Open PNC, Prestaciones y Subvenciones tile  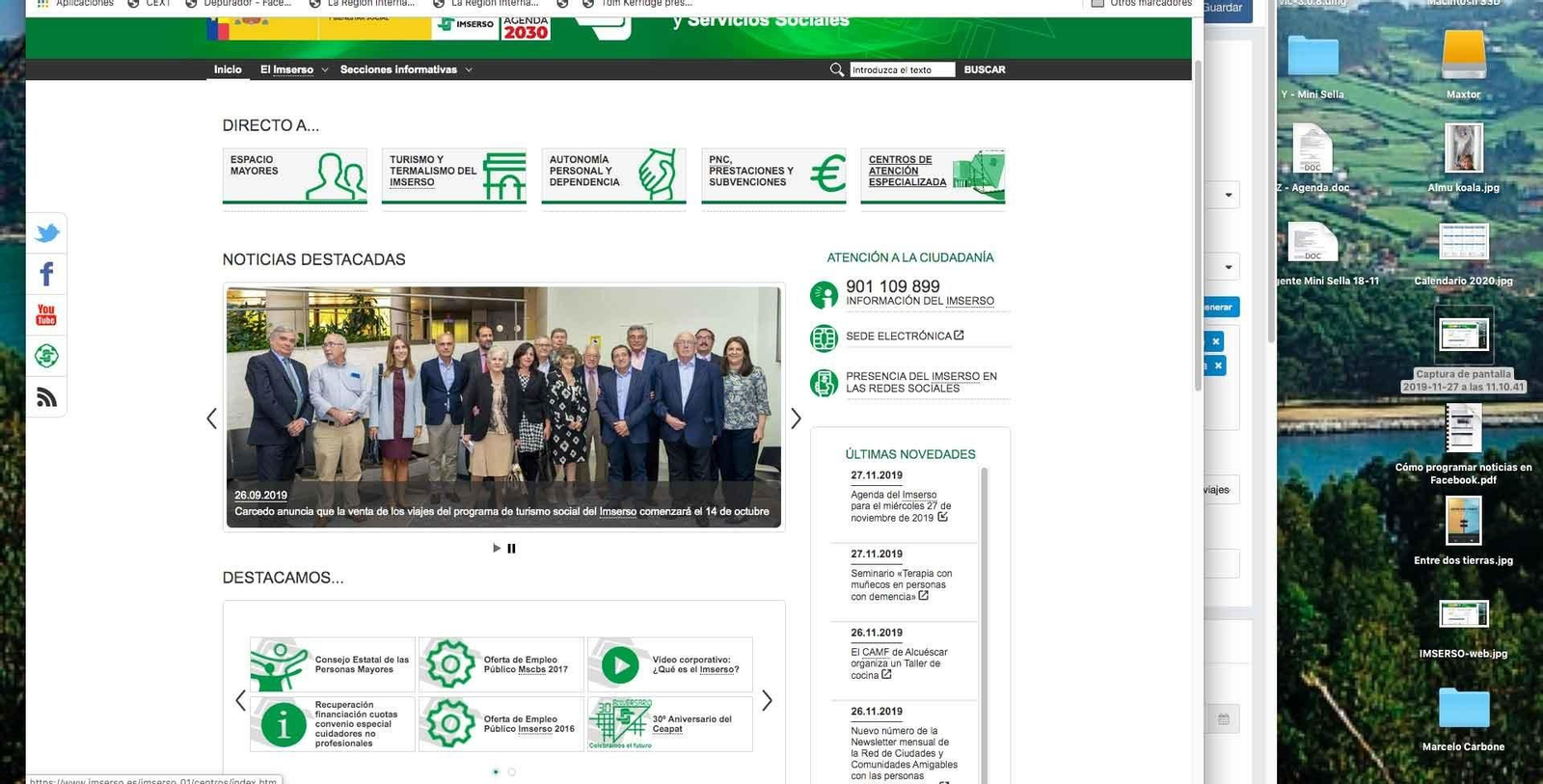[772, 176]
